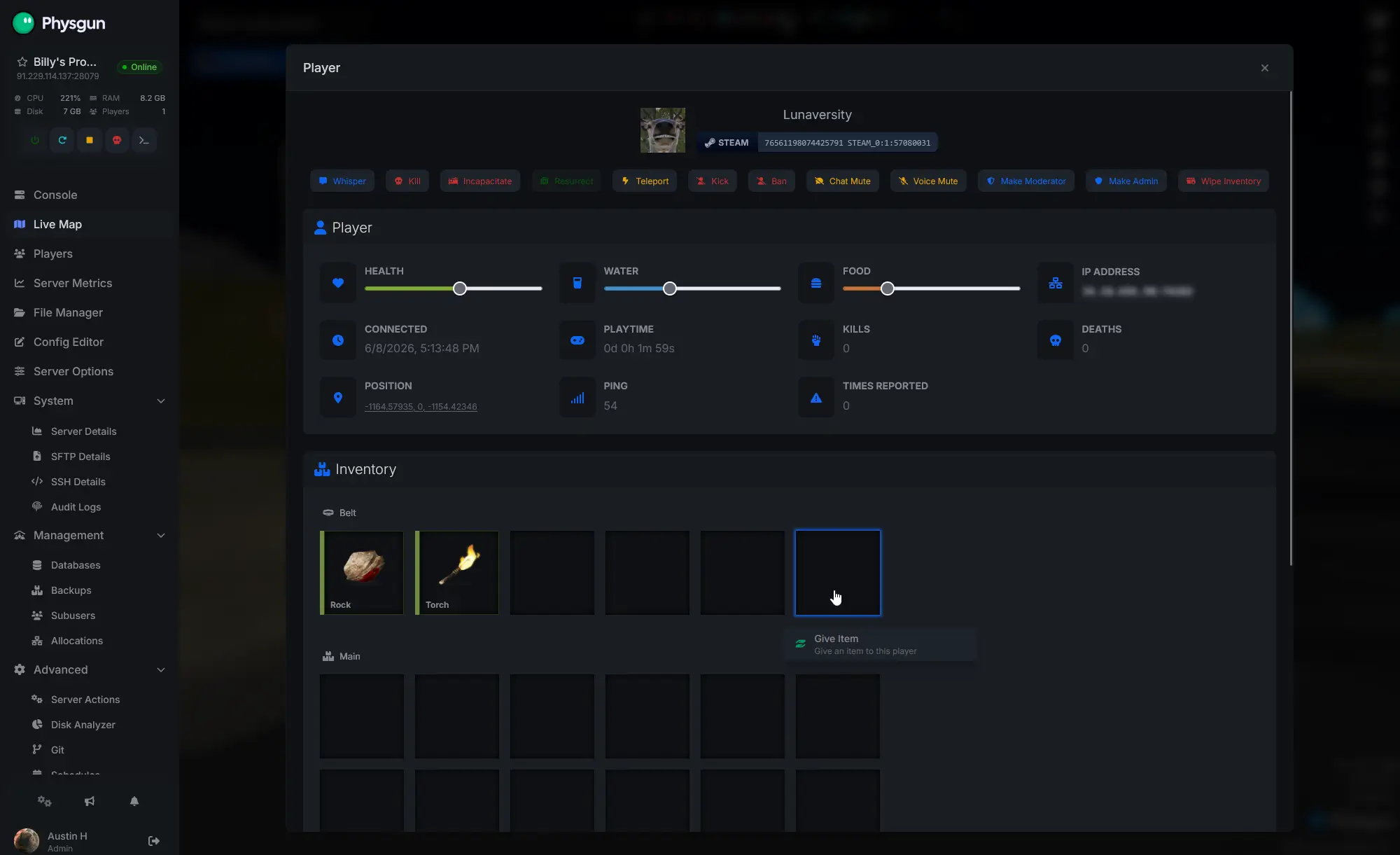
Task: Open Config Editor in the sidebar
Action: (x=90, y=342)
